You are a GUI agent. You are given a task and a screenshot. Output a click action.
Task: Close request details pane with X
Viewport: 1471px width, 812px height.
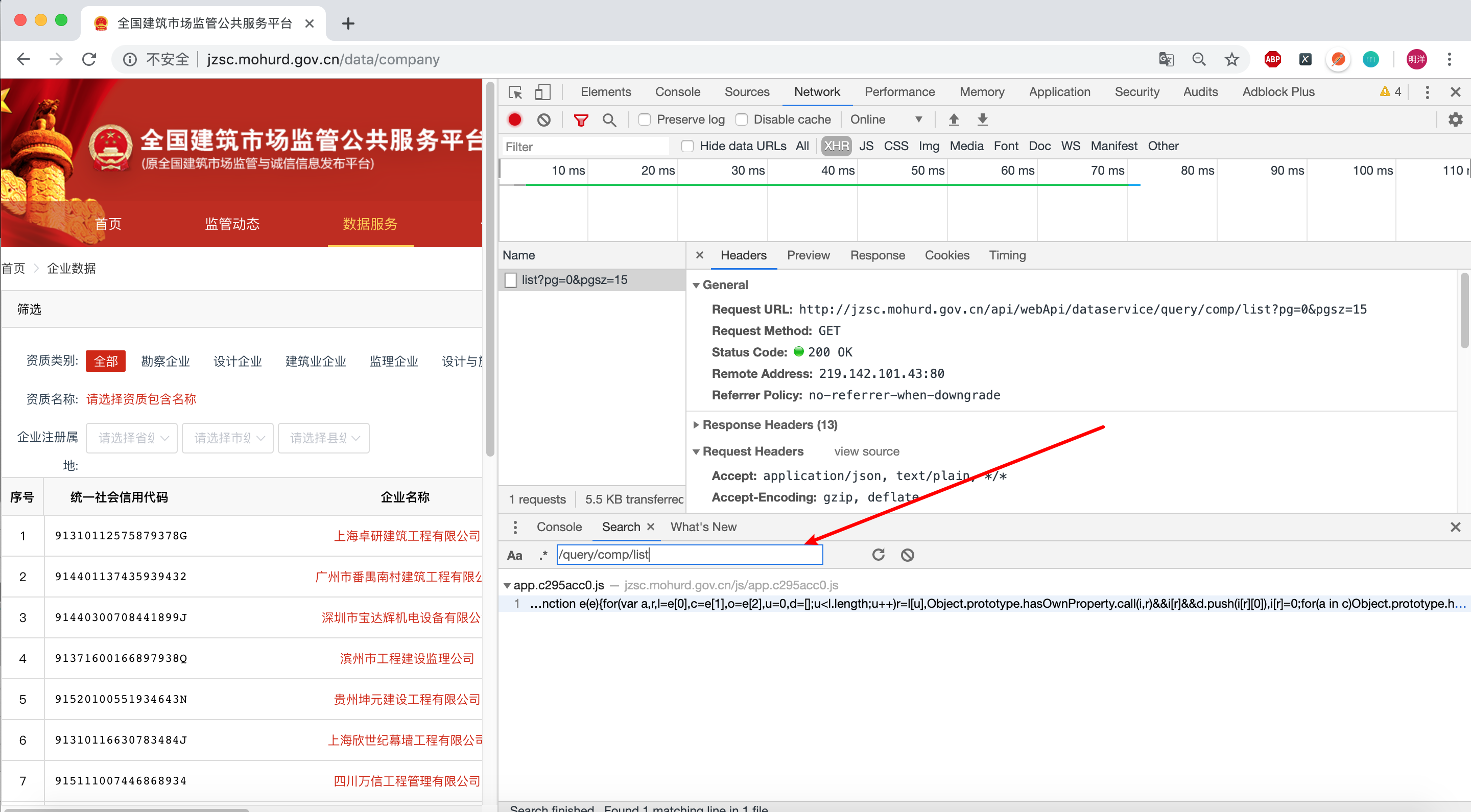point(699,255)
